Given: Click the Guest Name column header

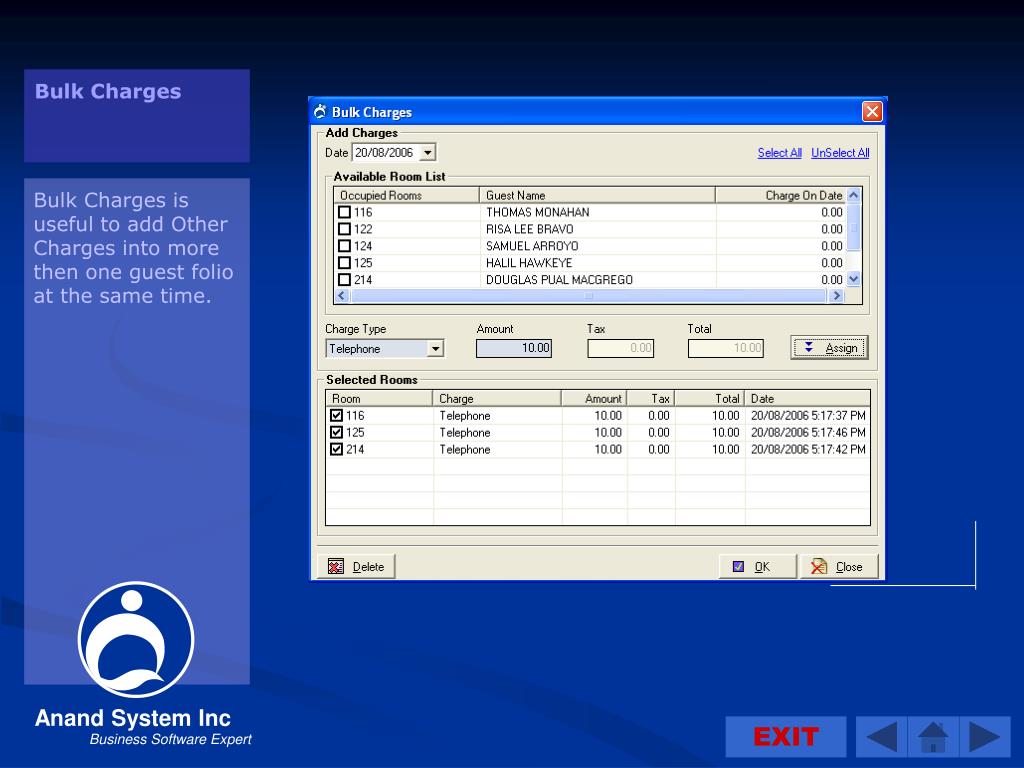Looking at the screenshot, I should coord(597,195).
